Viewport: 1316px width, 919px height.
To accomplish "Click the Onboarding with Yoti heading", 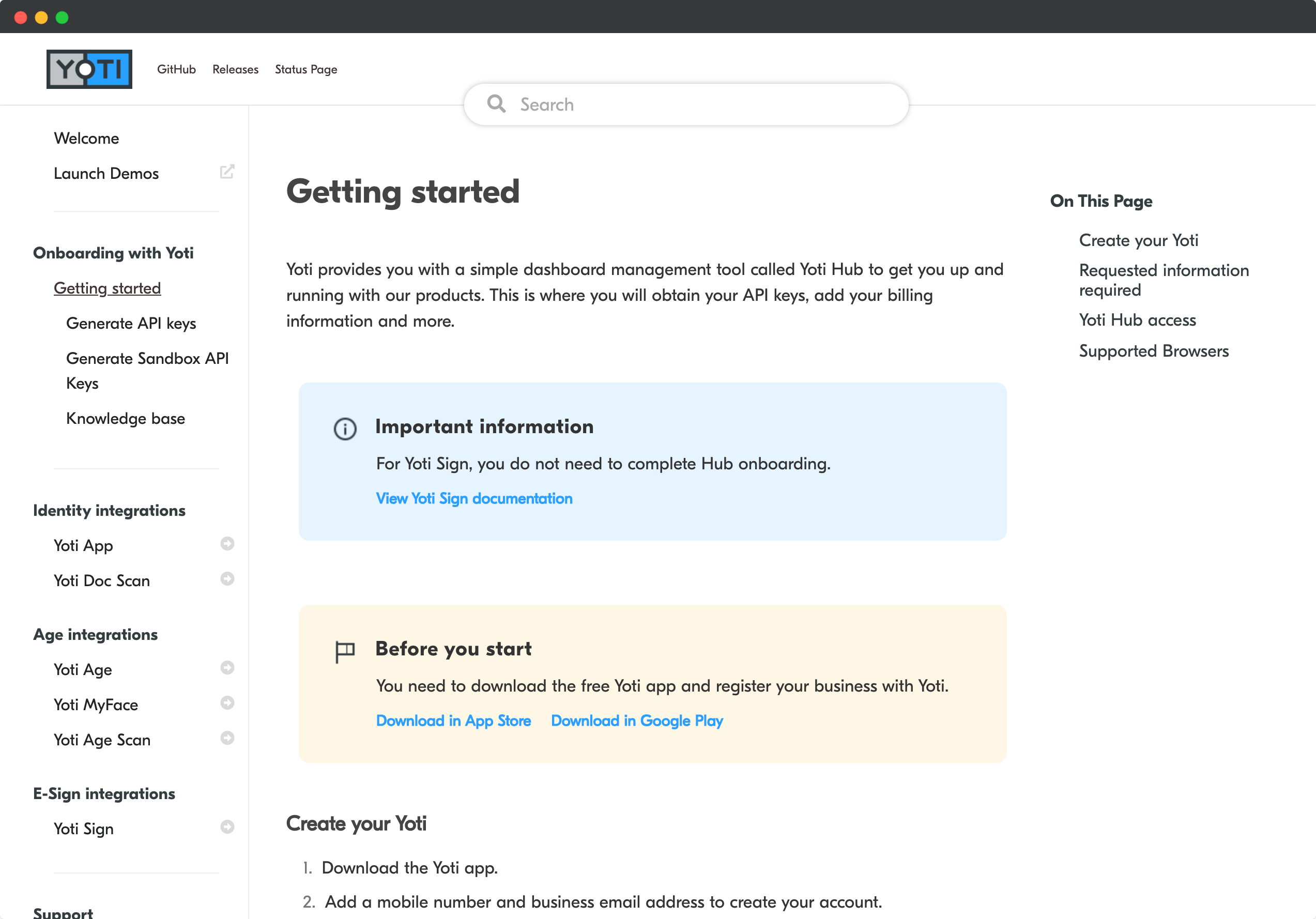I will (114, 253).
